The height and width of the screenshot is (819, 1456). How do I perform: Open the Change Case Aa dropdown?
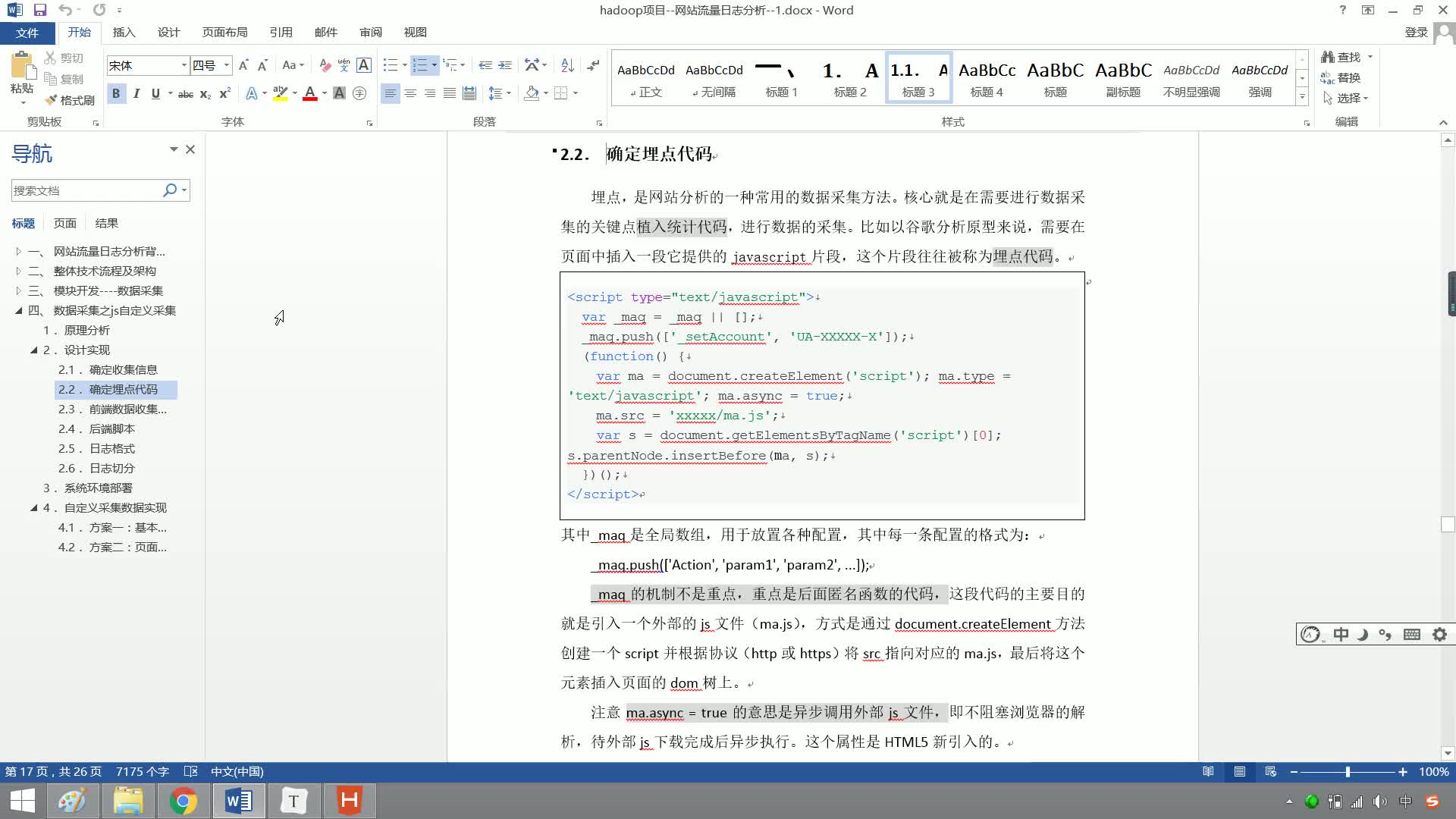click(x=293, y=65)
